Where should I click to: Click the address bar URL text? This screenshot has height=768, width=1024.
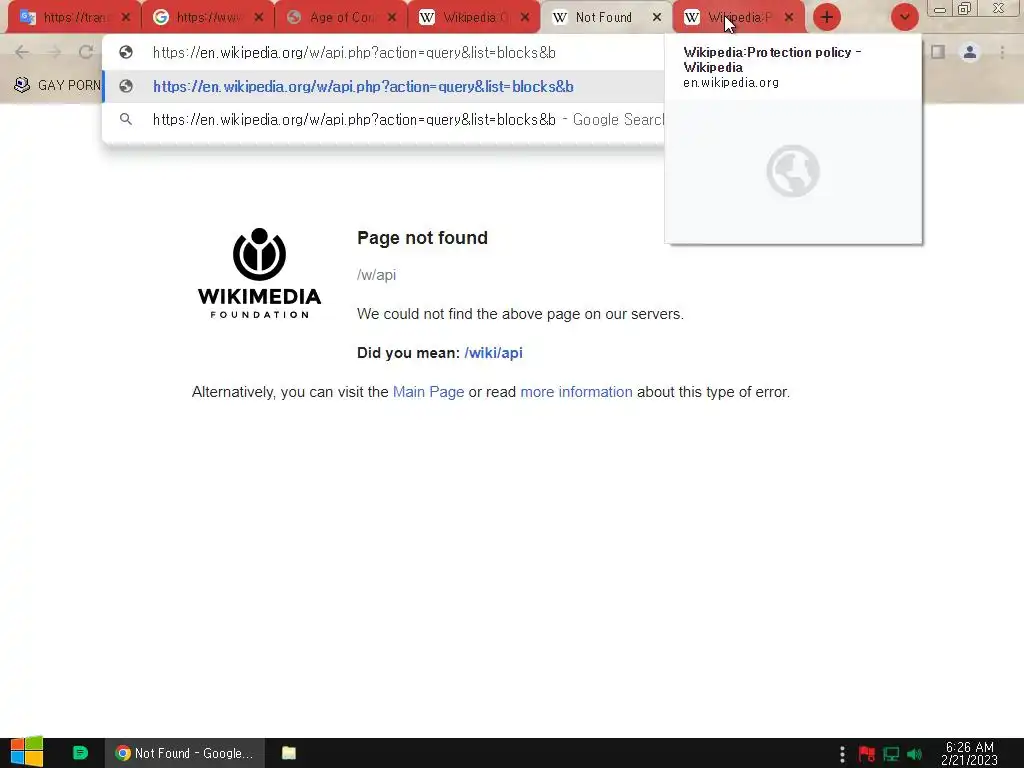point(354,52)
